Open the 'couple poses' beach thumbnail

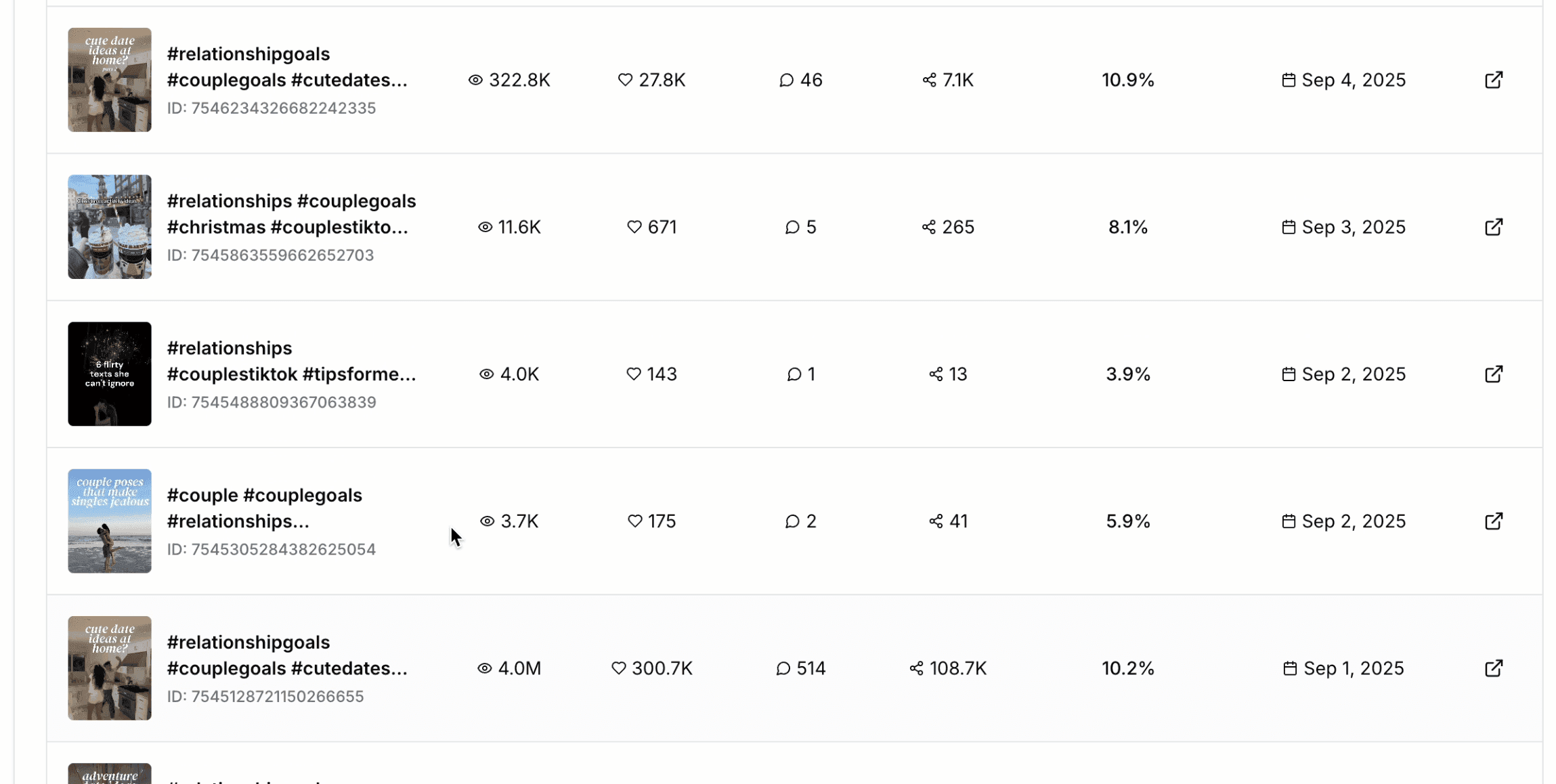(110, 521)
